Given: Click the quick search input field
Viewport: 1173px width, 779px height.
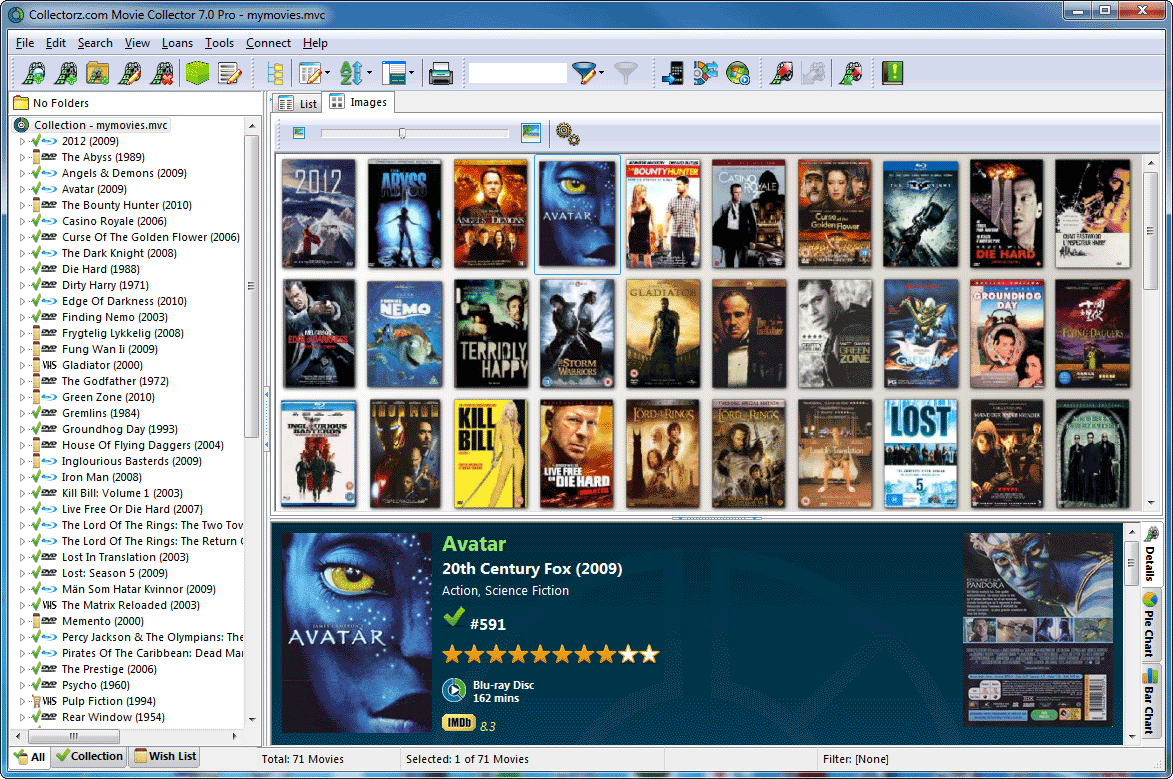Looking at the screenshot, I should pyautogui.click(x=517, y=73).
